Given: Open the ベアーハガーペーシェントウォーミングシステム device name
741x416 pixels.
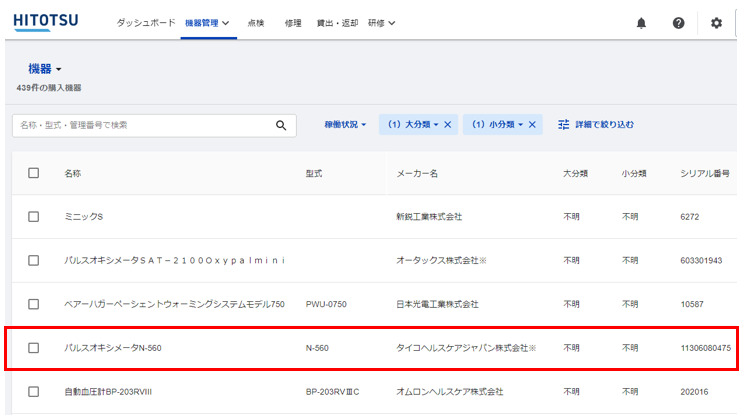Looking at the screenshot, I should point(174,304).
